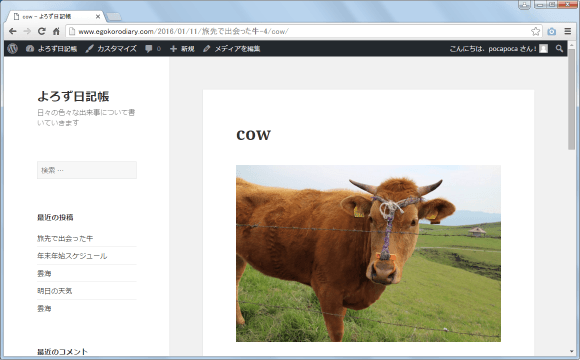Open admin bar search magnifier
This screenshot has height=360, width=580.
pos(559,48)
